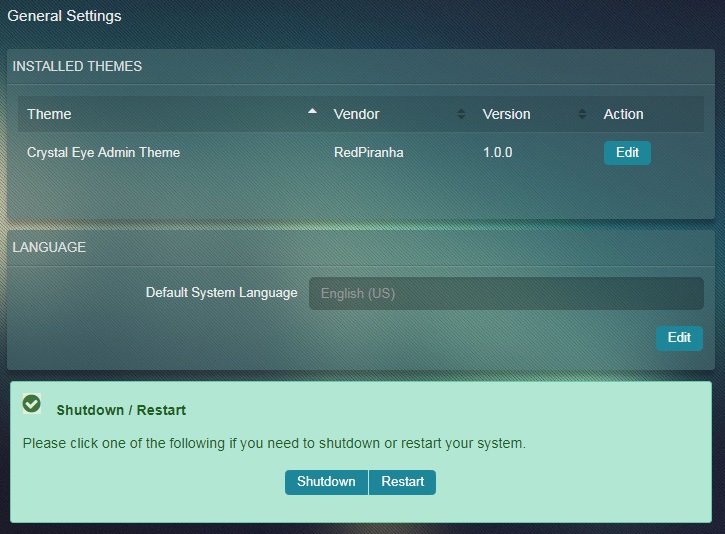Click the RedPiranha vendor cell
The width and height of the screenshot is (725, 534).
369,153
